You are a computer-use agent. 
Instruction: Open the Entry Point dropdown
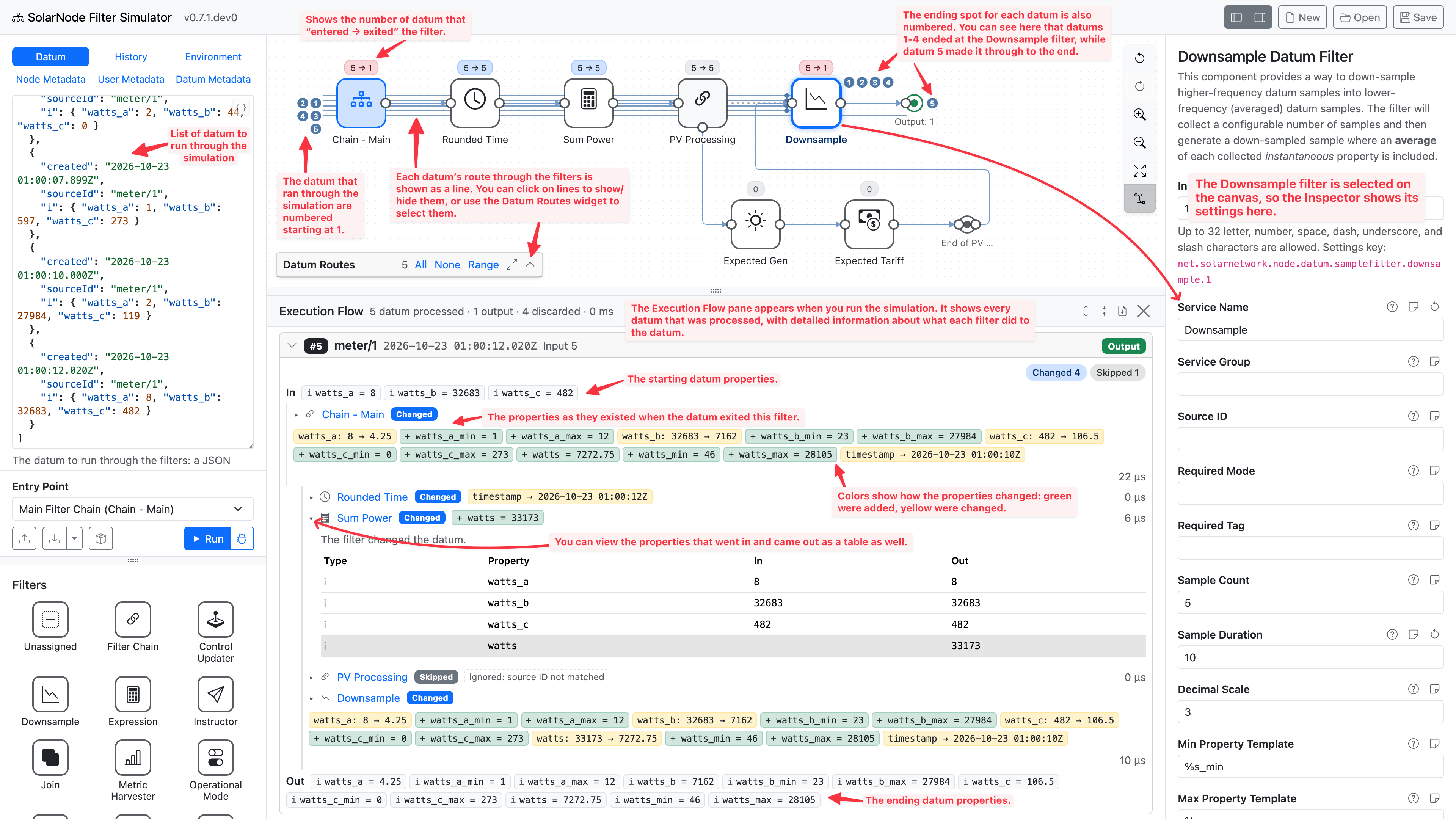click(x=133, y=509)
